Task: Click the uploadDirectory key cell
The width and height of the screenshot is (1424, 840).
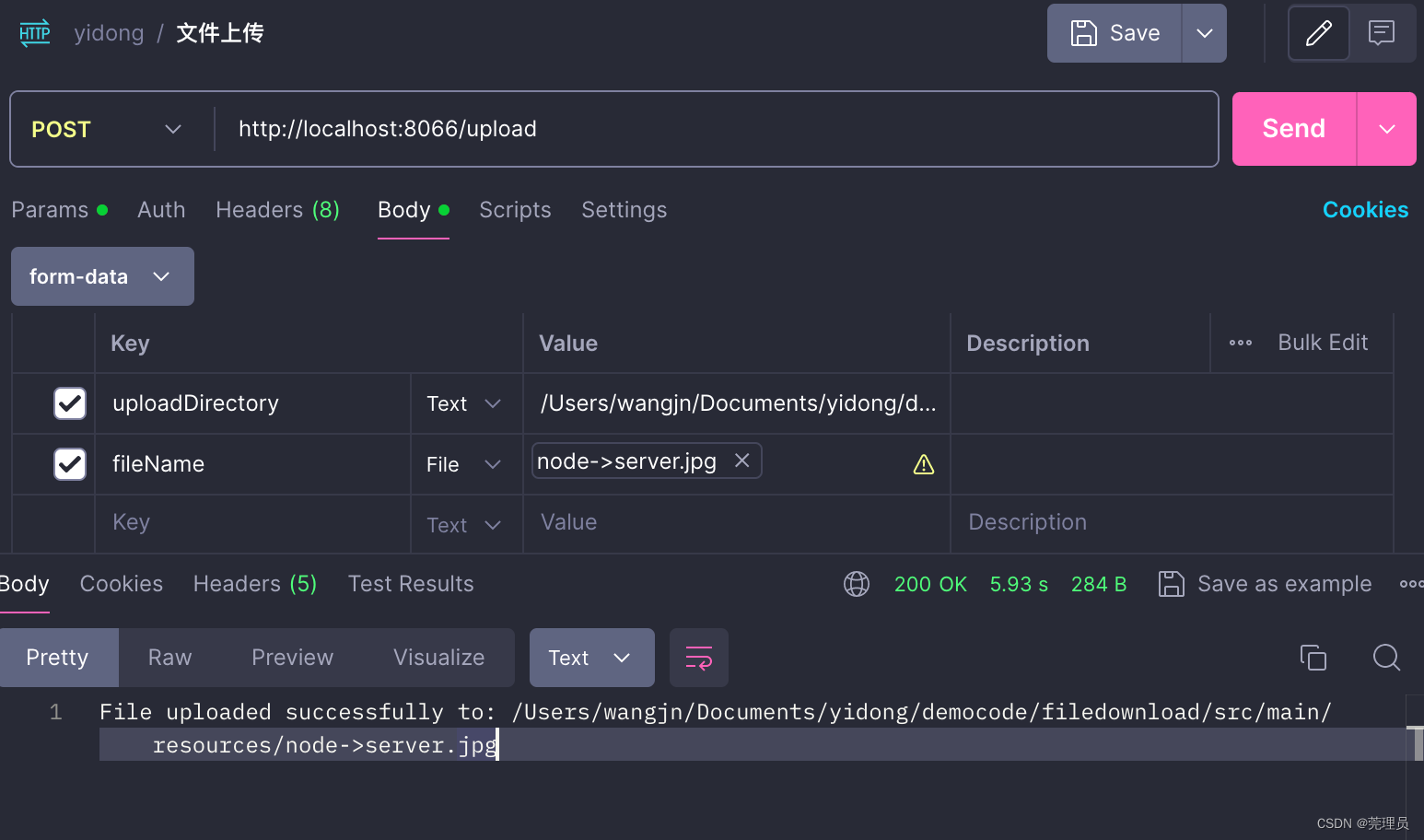Action: [253, 403]
